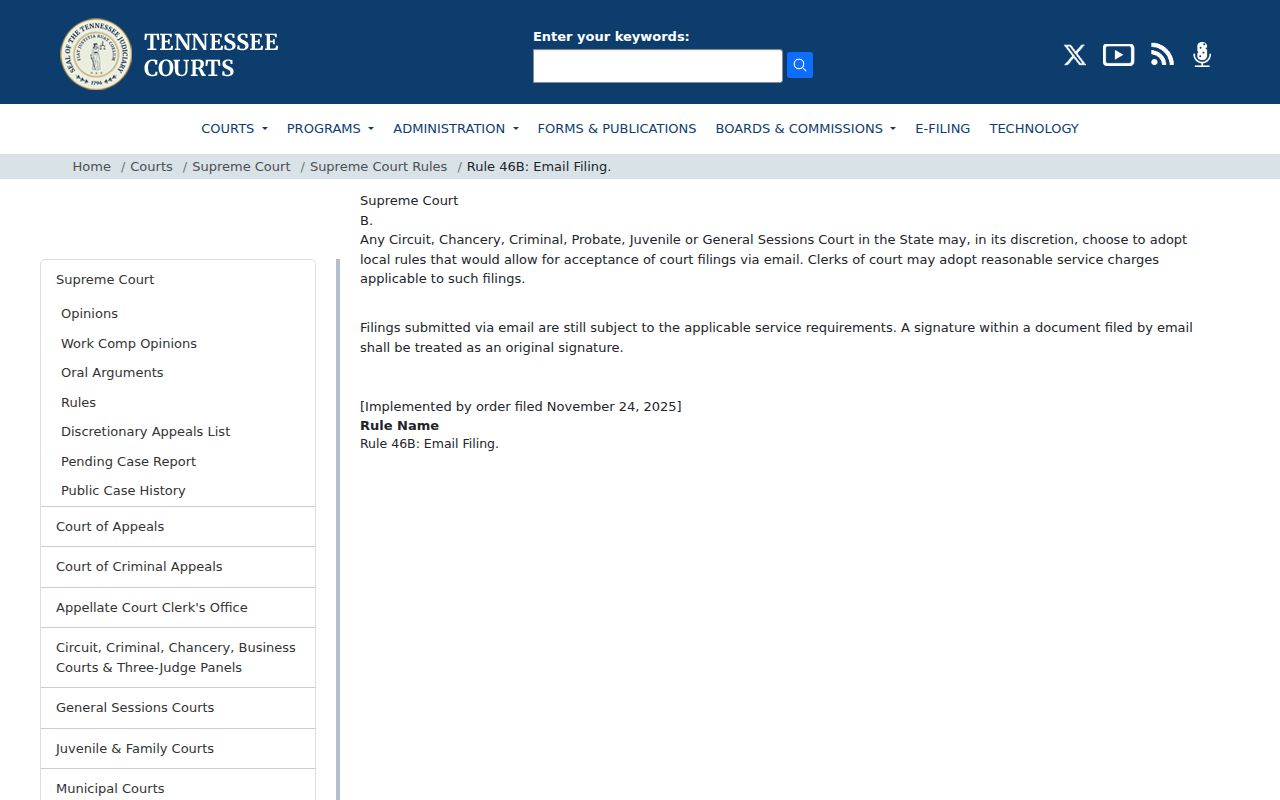
Task: Open the E-Filing menu item
Action: [943, 128]
